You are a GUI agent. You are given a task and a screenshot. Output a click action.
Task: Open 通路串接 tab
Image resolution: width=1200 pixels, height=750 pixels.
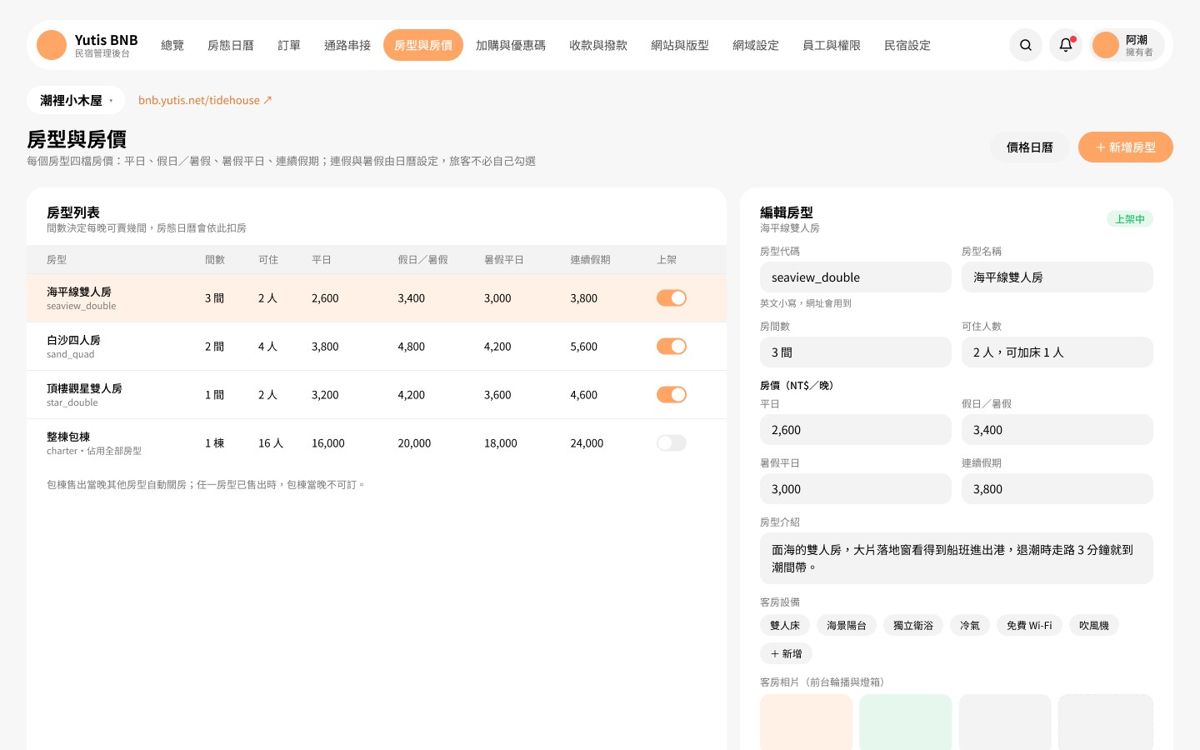coord(347,45)
